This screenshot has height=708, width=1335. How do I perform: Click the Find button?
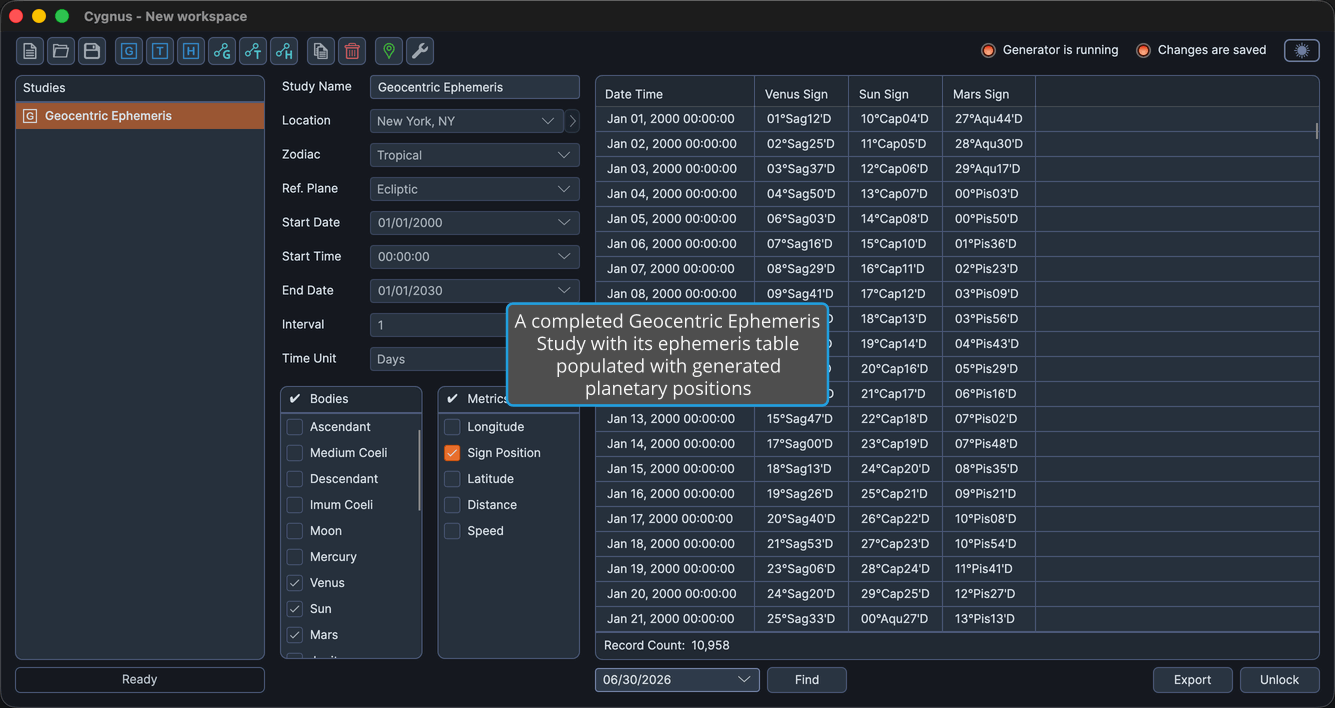pyautogui.click(x=807, y=680)
